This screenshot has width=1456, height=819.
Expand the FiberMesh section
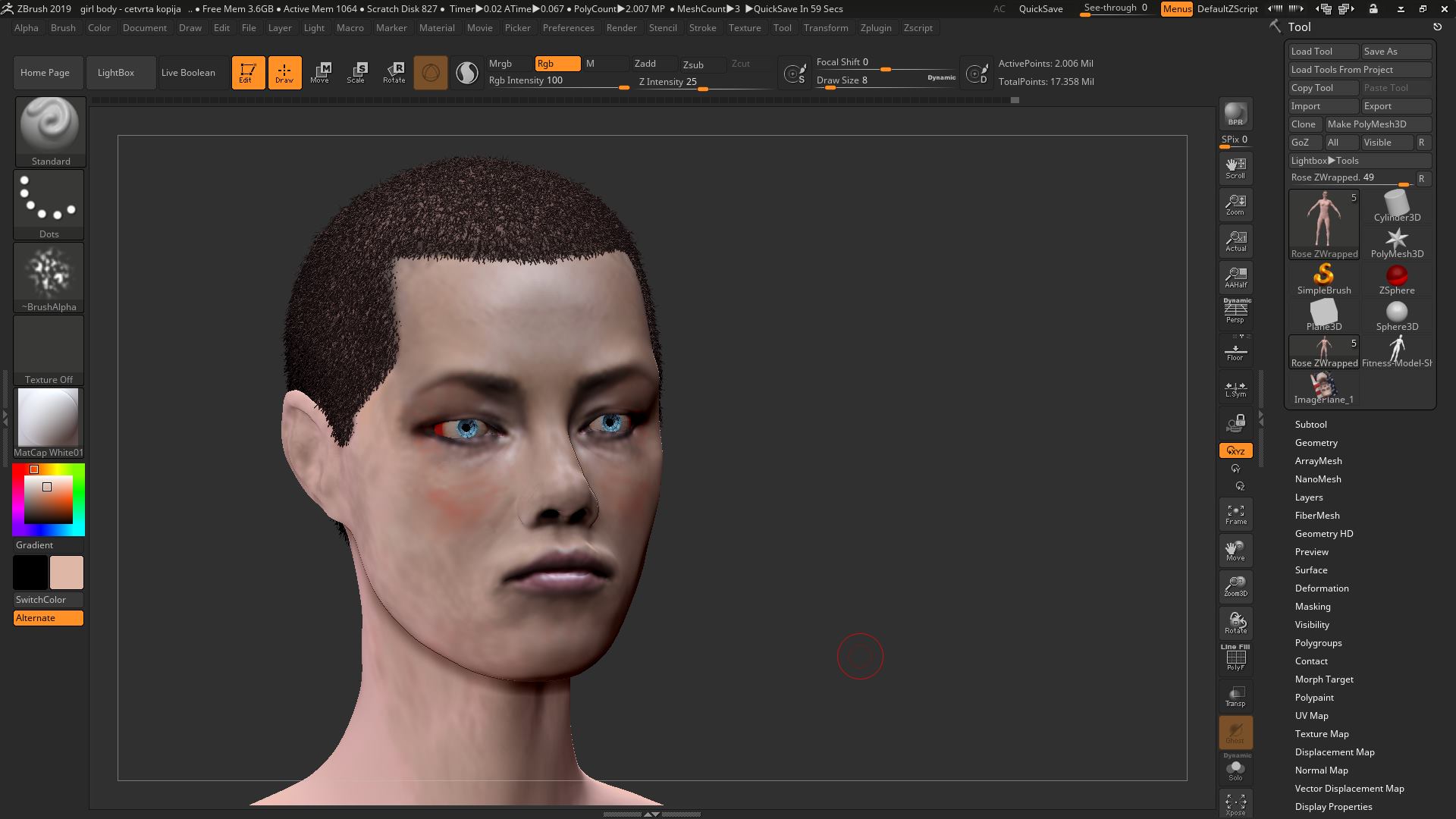(x=1316, y=516)
